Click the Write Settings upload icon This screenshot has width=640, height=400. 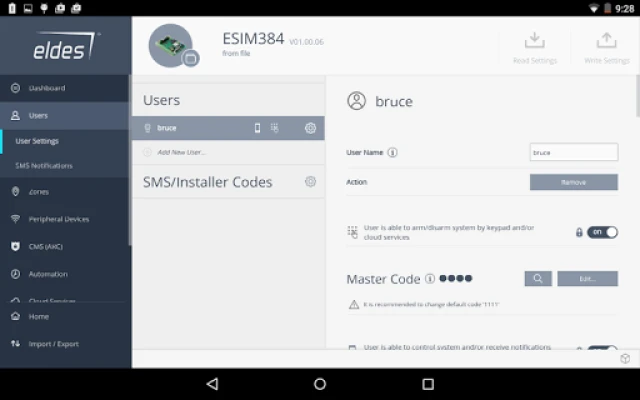606,41
